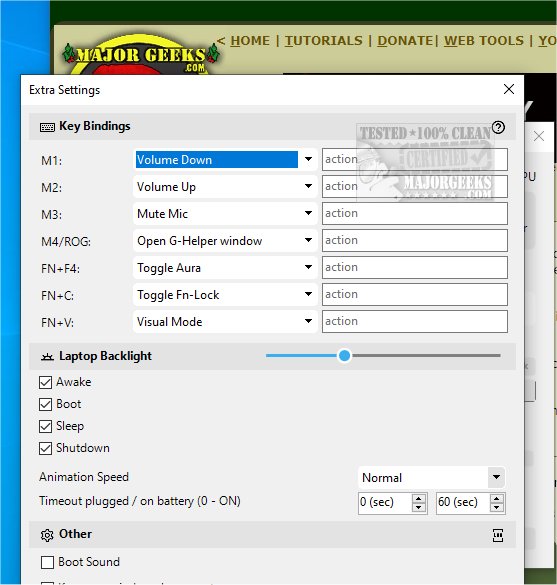This screenshot has height=585, width=557.
Task: Open the FN+F4 Toggle Aura dropdown
Action: click(225, 268)
